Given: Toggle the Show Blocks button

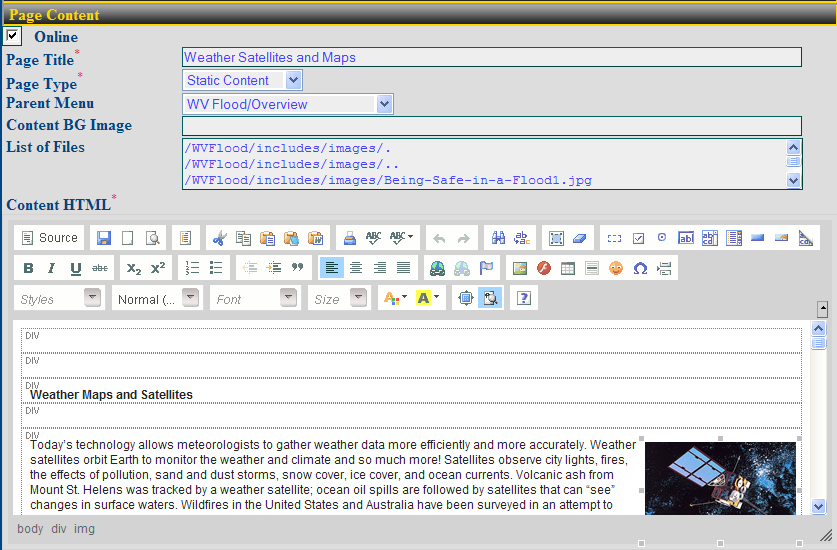Looking at the screenshot, I should click(x=490, y=298).
